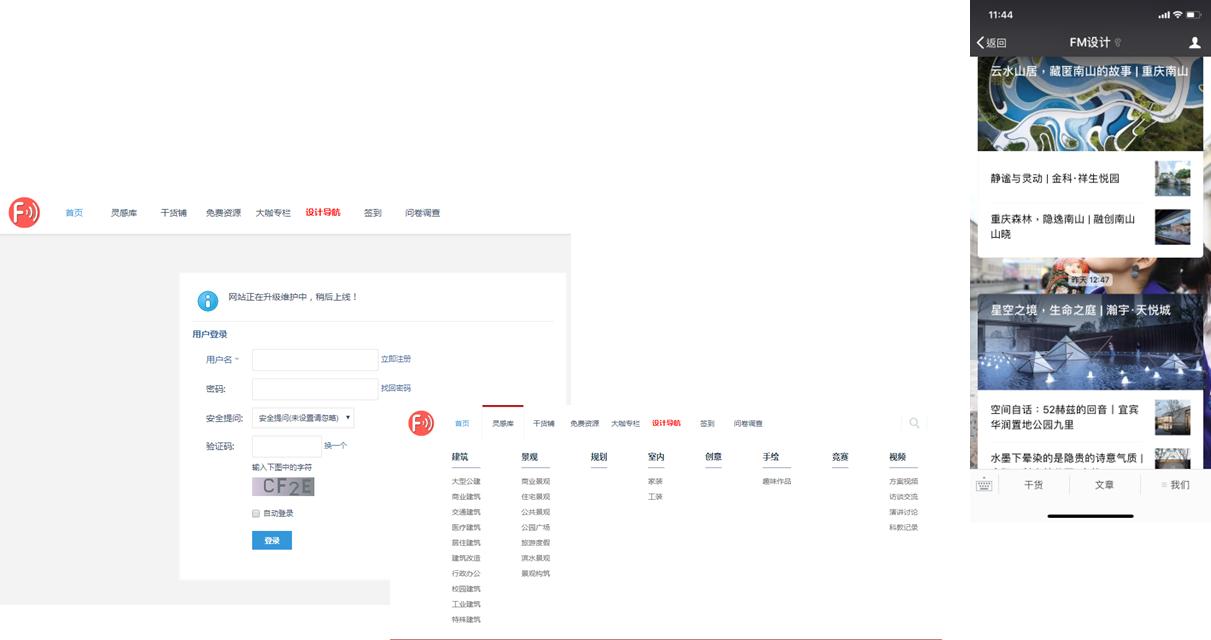Open the 安全提问 dropdown
This screenshot has height=640, width=1211.
(x=303, y=418)
